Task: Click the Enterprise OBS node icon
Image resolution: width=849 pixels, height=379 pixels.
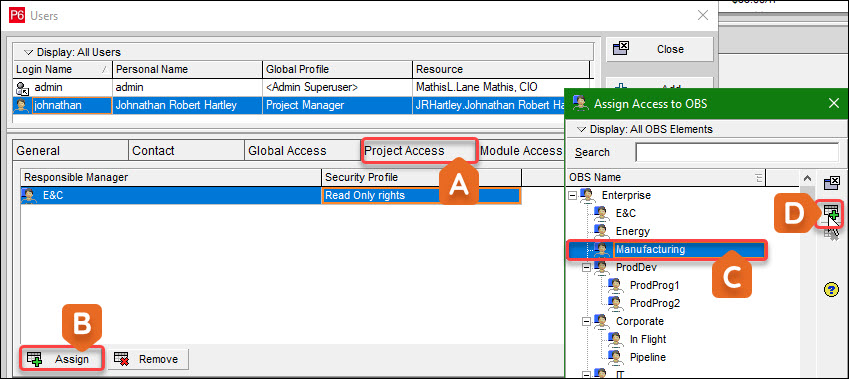Action: [x=586, y=195]
